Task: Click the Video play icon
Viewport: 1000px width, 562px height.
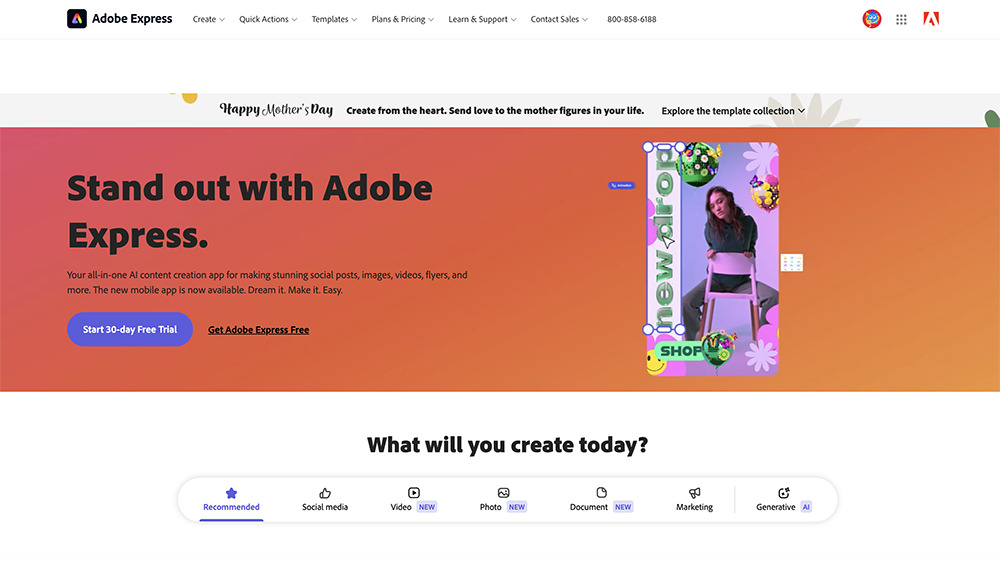Action: 414,492
